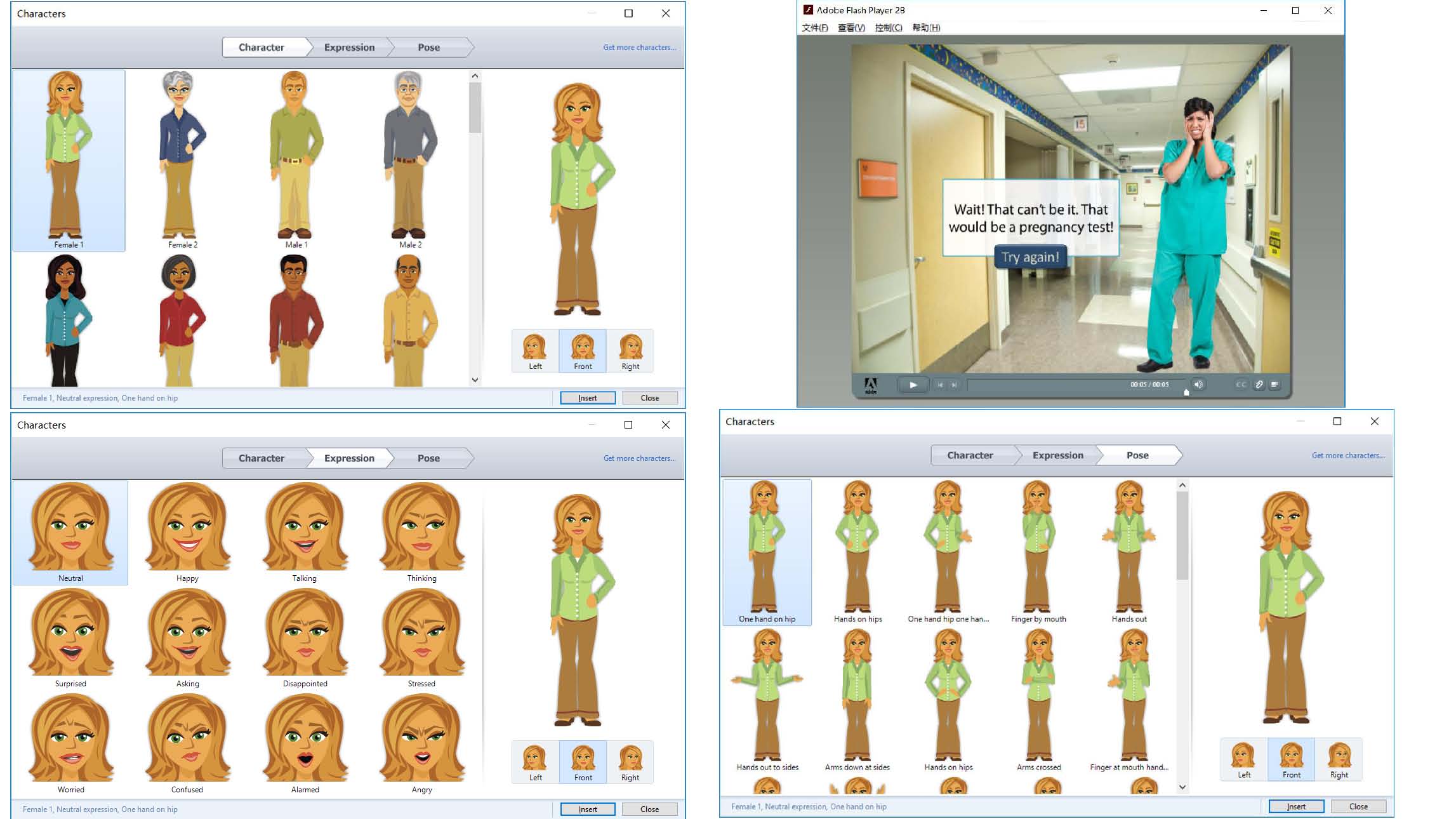Open Get more characters link, Pose window
The image size is (1456, 819).
coord(1347,456)
